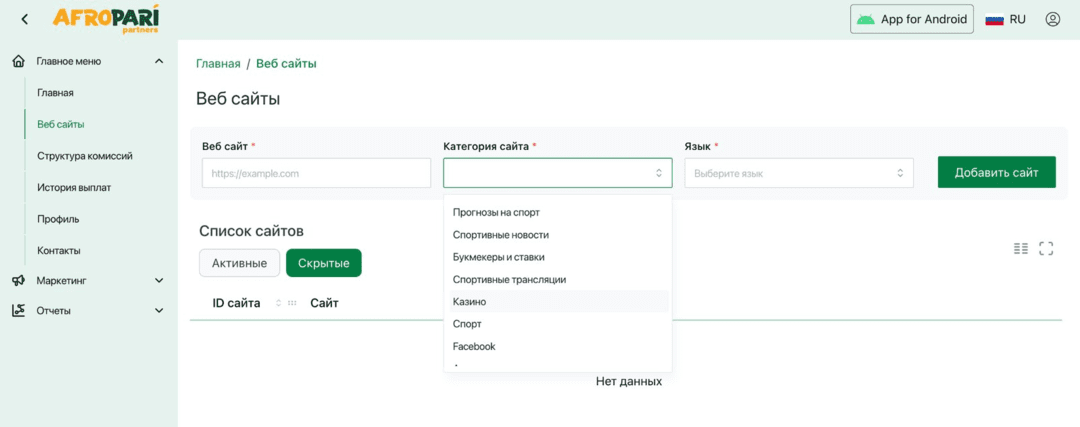Expand the Маркетинг menu chevron
The height and width of the screenshot is (427, 1080).
tap(159, 280)
